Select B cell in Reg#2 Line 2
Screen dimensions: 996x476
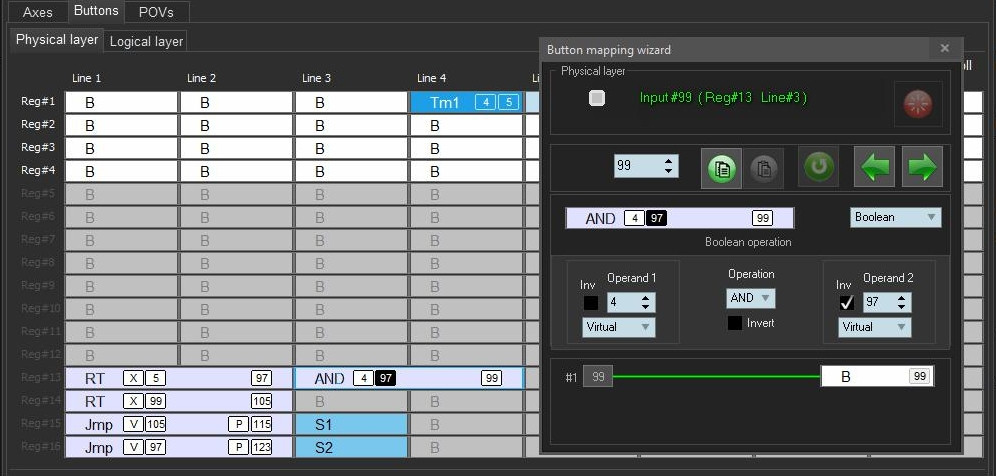pos(236,126)
